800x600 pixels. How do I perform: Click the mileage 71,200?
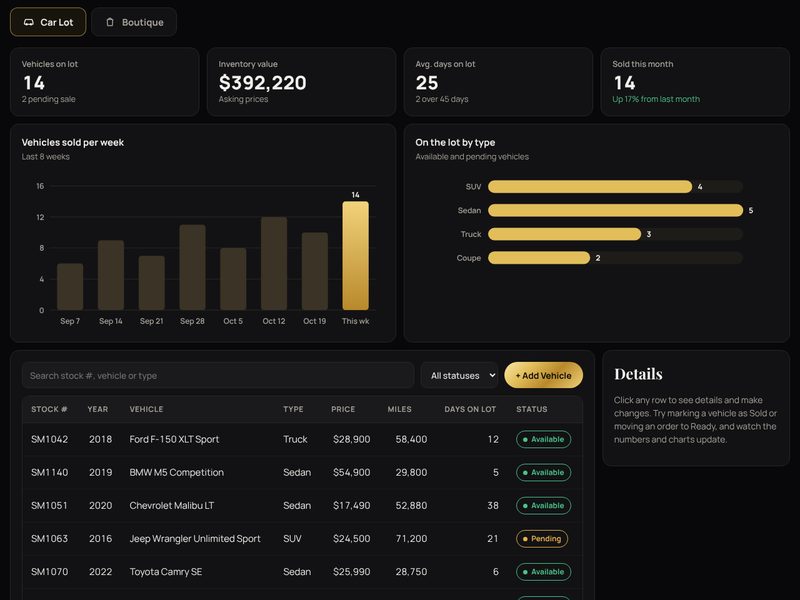[x=411, y=539]
